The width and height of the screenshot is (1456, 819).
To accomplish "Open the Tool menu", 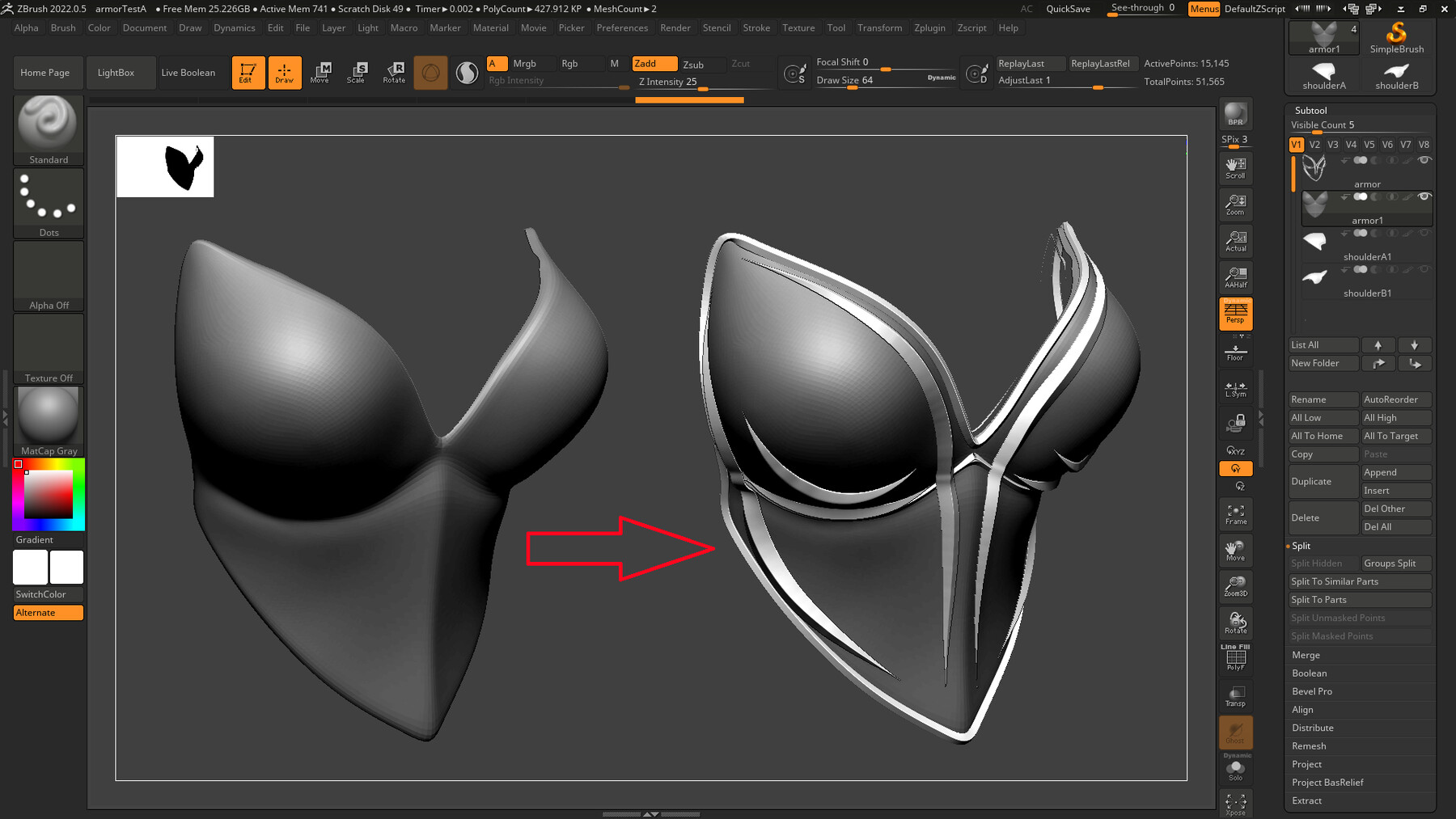I will (x=836, y=27).
